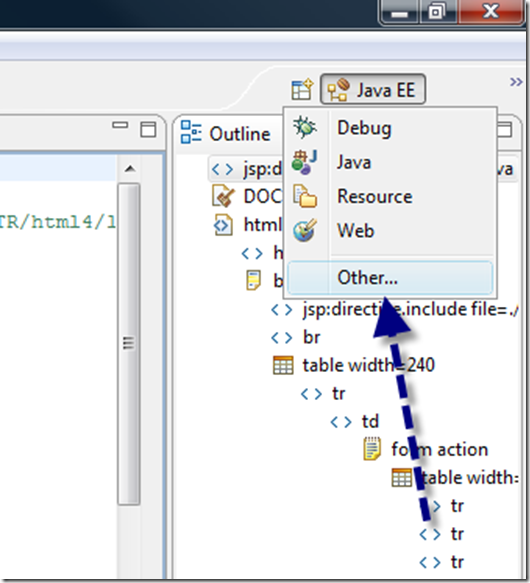Switch to the Outline view tab

tap(227, 133)
